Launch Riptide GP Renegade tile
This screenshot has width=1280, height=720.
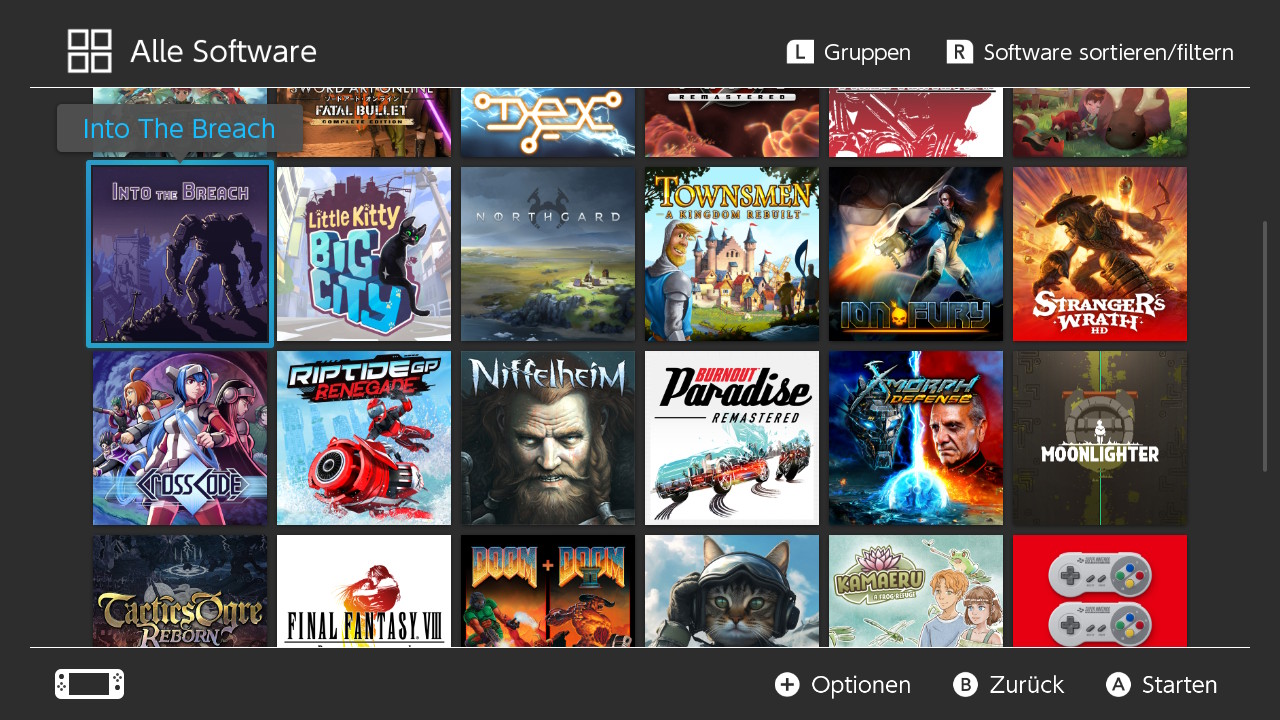point(364,438)
